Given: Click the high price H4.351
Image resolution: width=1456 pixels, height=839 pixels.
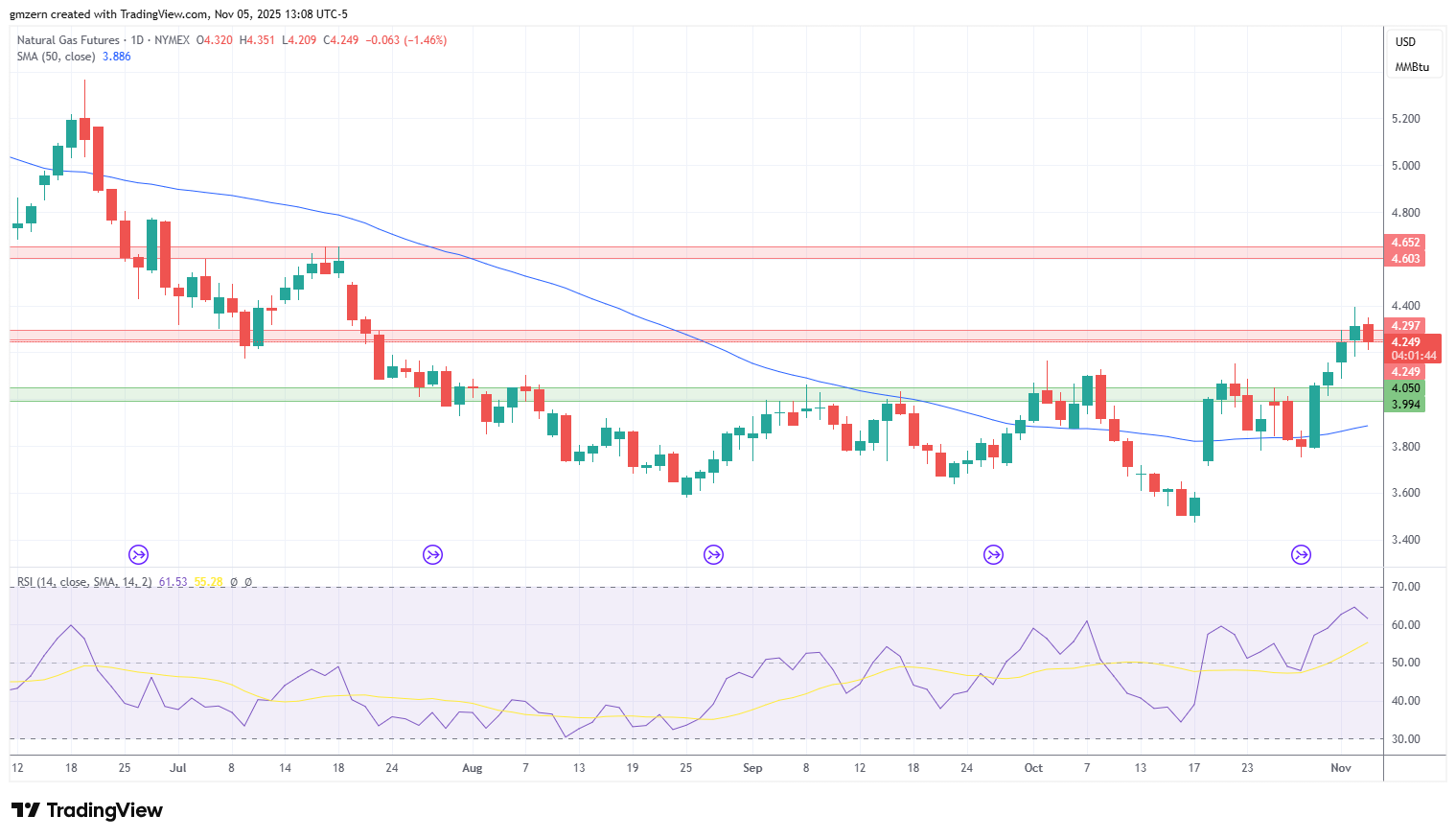Looking at the screenshot, I should (x=257, y=40).
